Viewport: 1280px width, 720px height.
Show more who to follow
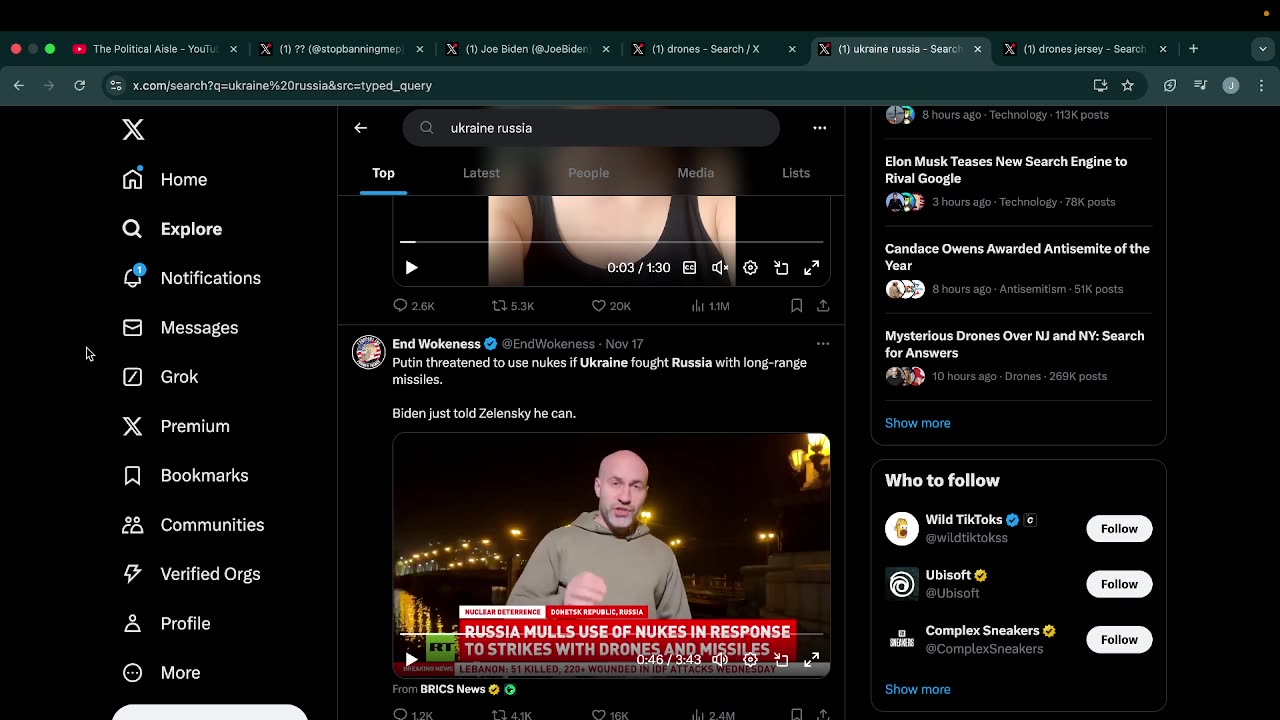pos(918,689)
